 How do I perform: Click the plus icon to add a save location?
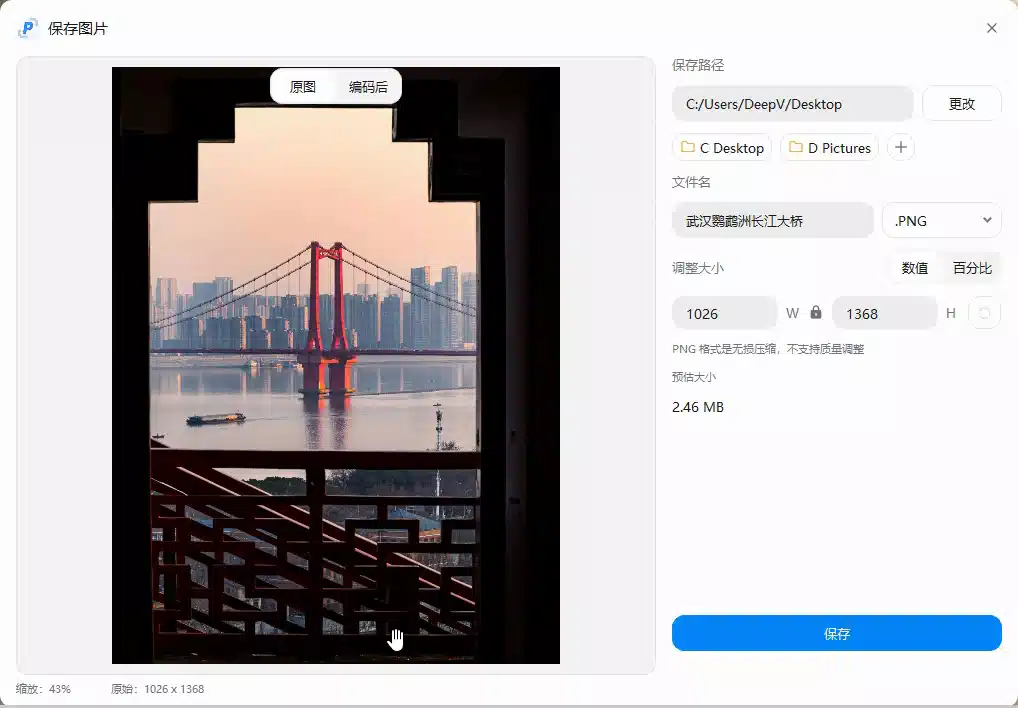[900, 147]
